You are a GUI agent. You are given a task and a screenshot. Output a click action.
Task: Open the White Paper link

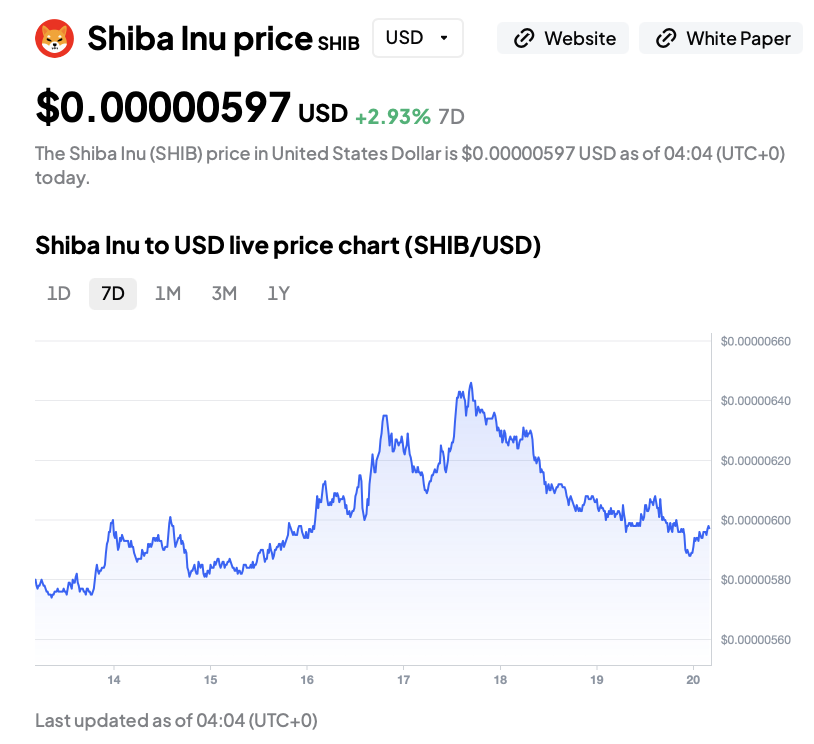[721, 39]
